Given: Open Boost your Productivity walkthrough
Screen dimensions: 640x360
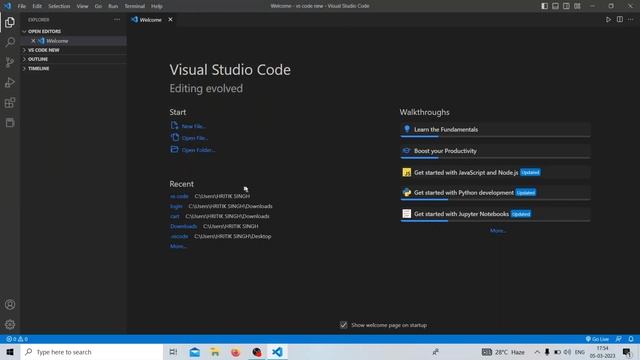Looking at the screenshot, I should [495, 151].
